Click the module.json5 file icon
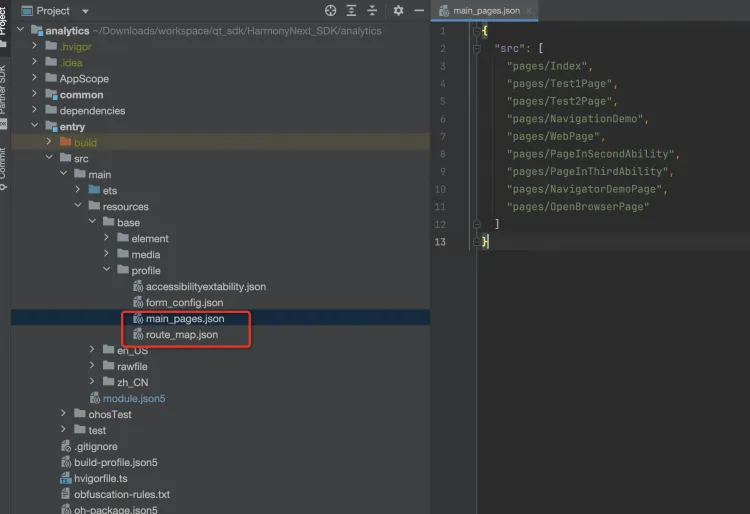The image size is (750, 514). click(x=95, y=399)
